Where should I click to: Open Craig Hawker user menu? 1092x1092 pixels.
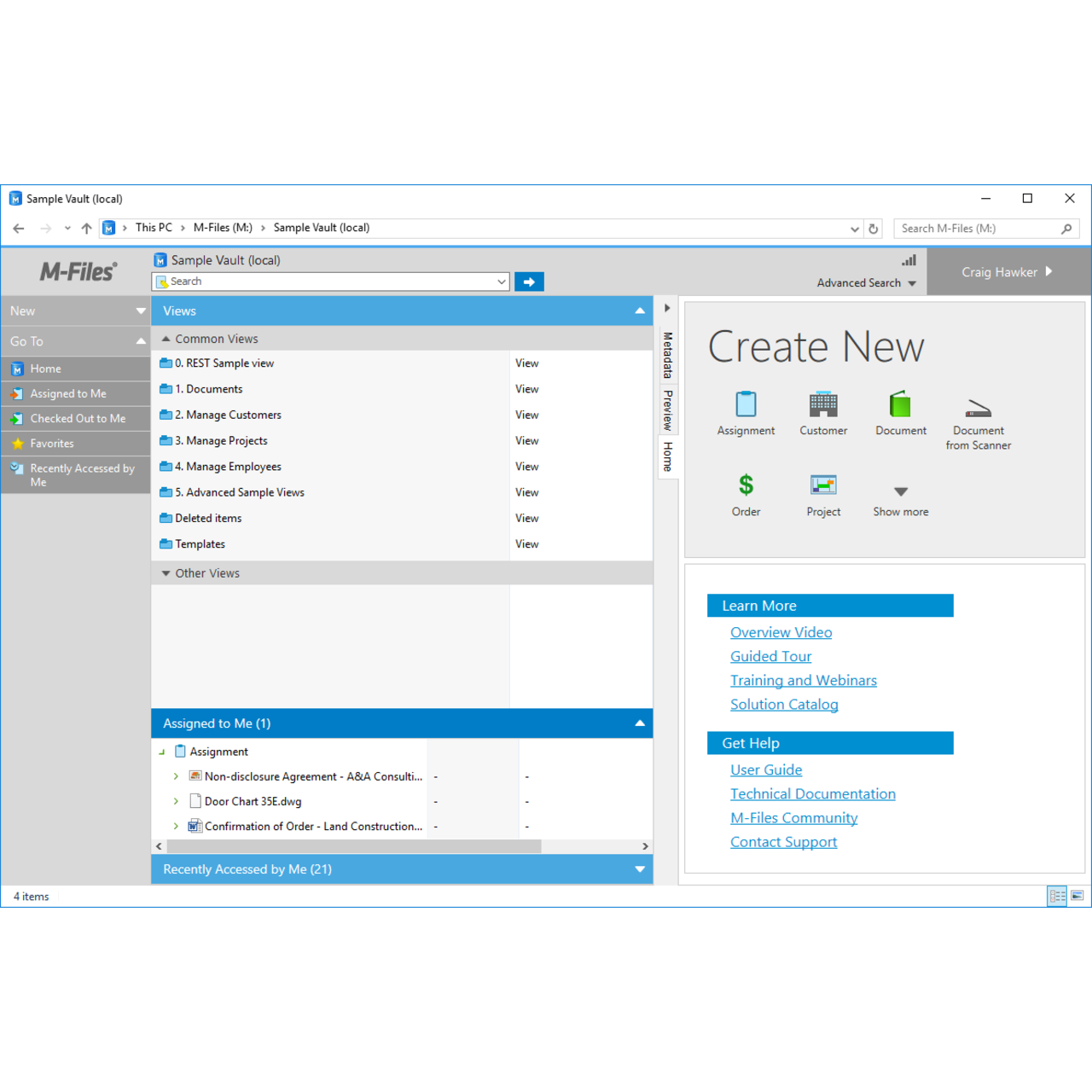[x=1007, y=272]
